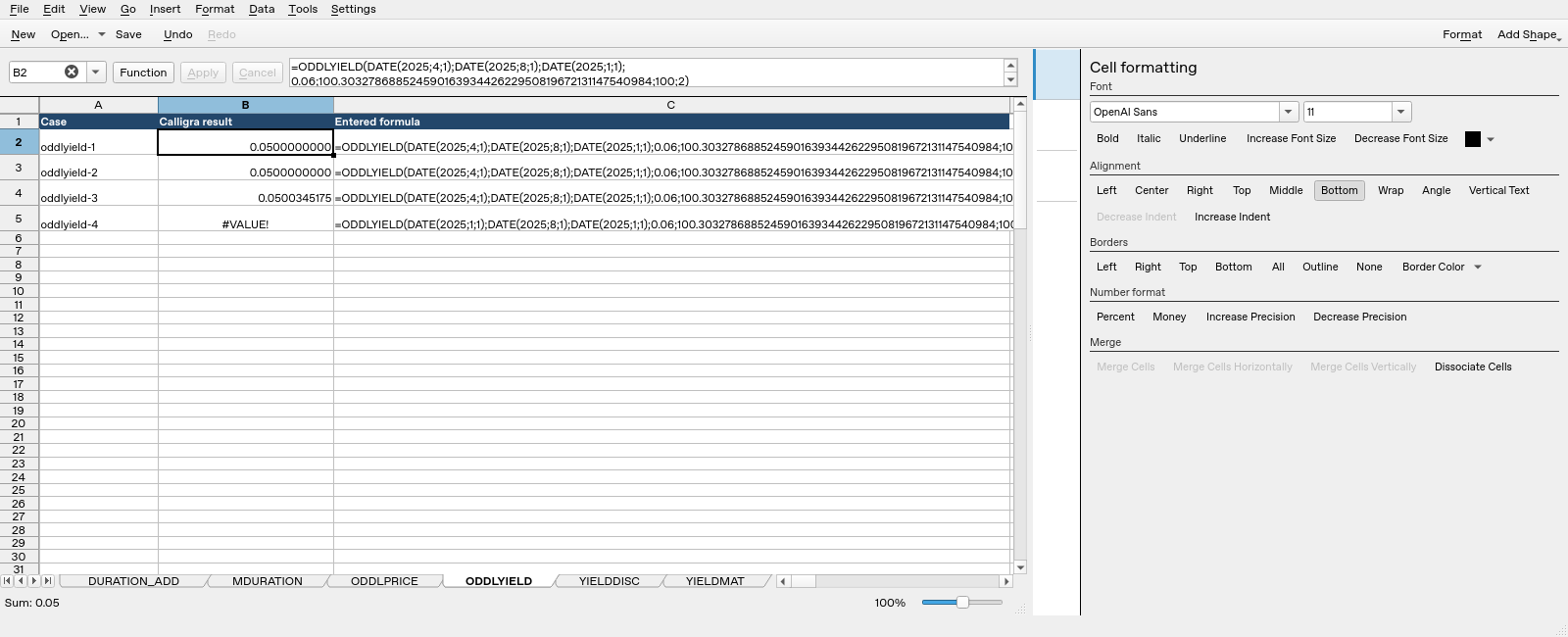The height and width of the screenshot is (637, 1568).
Task: Go to next sheet tab arrow
Action: click(x=34, y=581)
